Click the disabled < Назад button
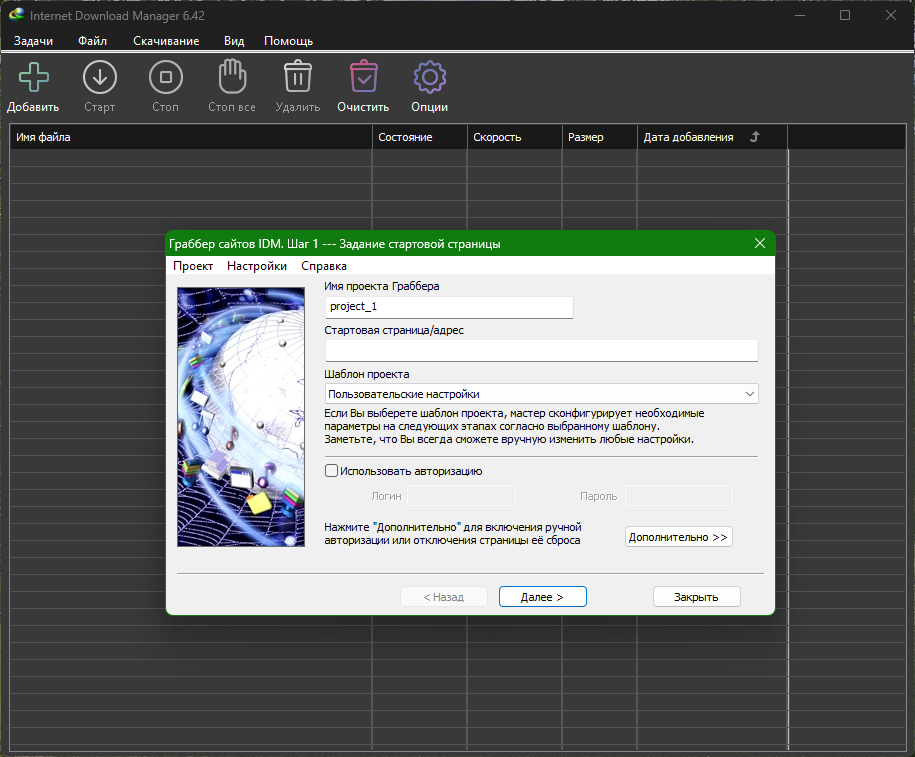This screenshot has height=757, width=915. pos(443,596)
